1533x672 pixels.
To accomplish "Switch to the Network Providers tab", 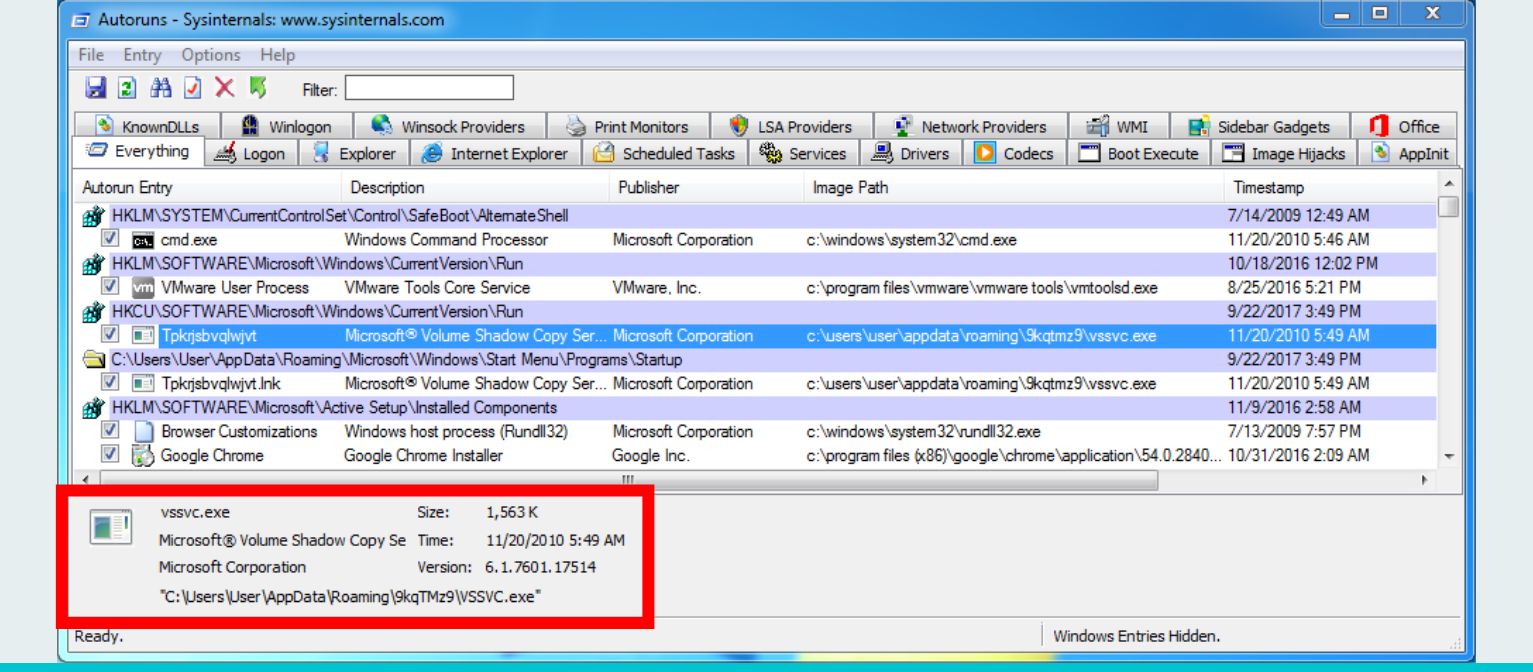I will [969, 127].
